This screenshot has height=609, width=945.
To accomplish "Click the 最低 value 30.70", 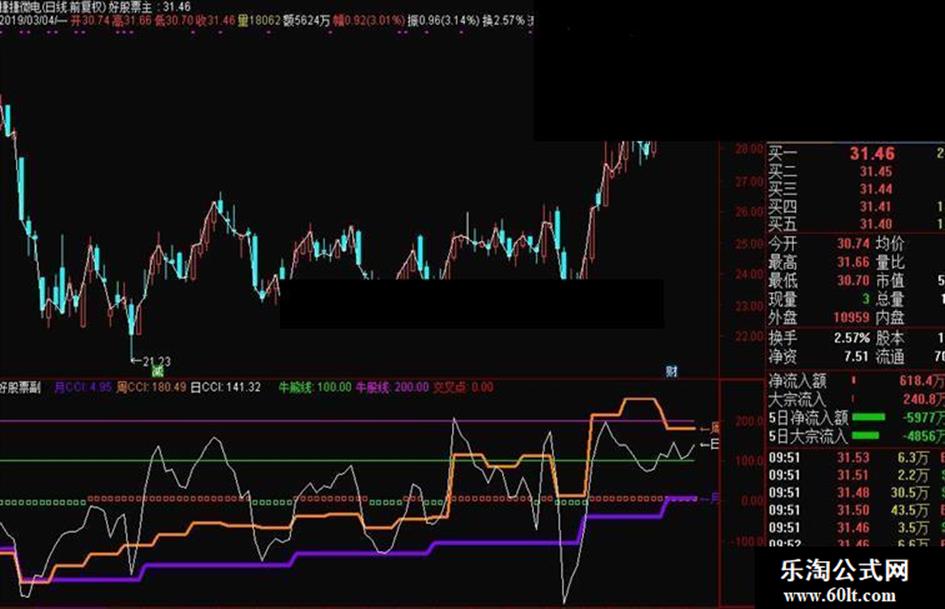I will click(x=853, y=280).
